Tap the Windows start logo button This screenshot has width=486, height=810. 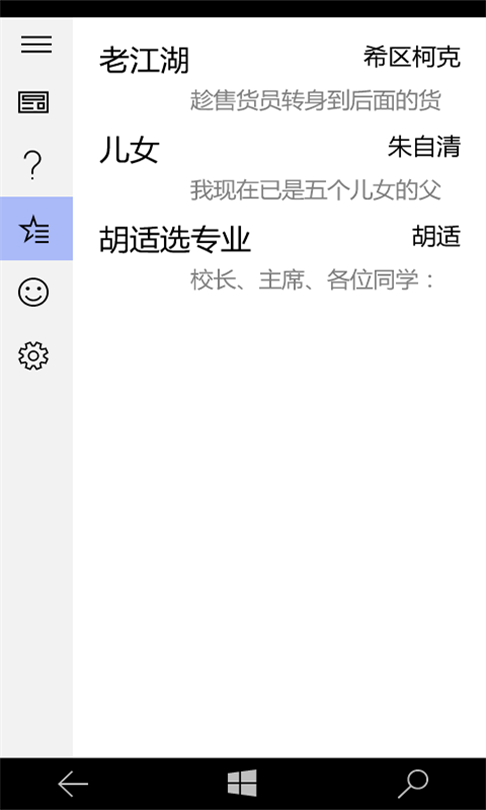[x=242, y=783]
